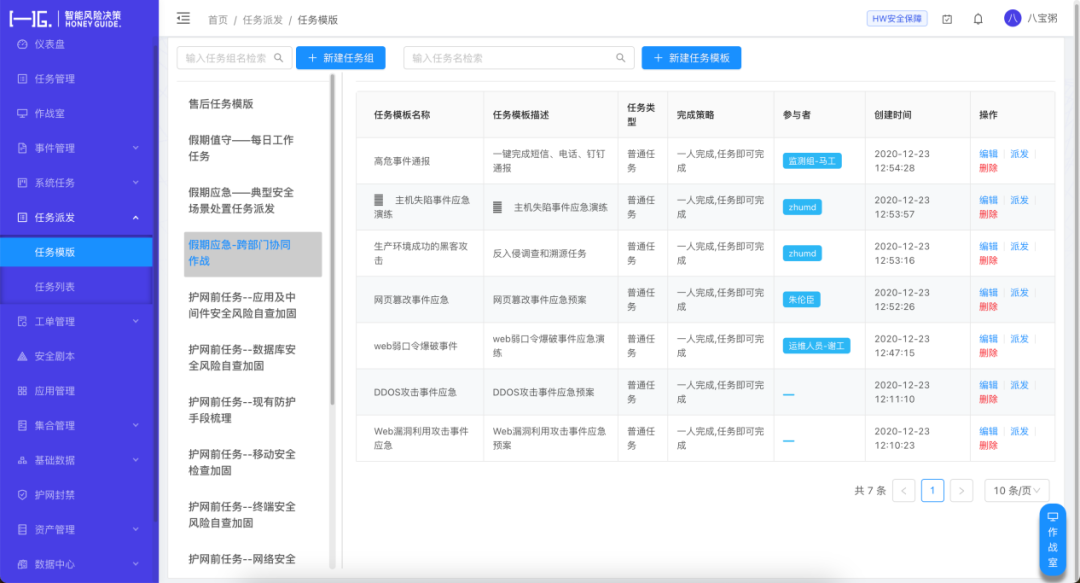1080x583 pixels.
Task: Click 任务派发 breadcrumb text
Action: pos(262,20)
